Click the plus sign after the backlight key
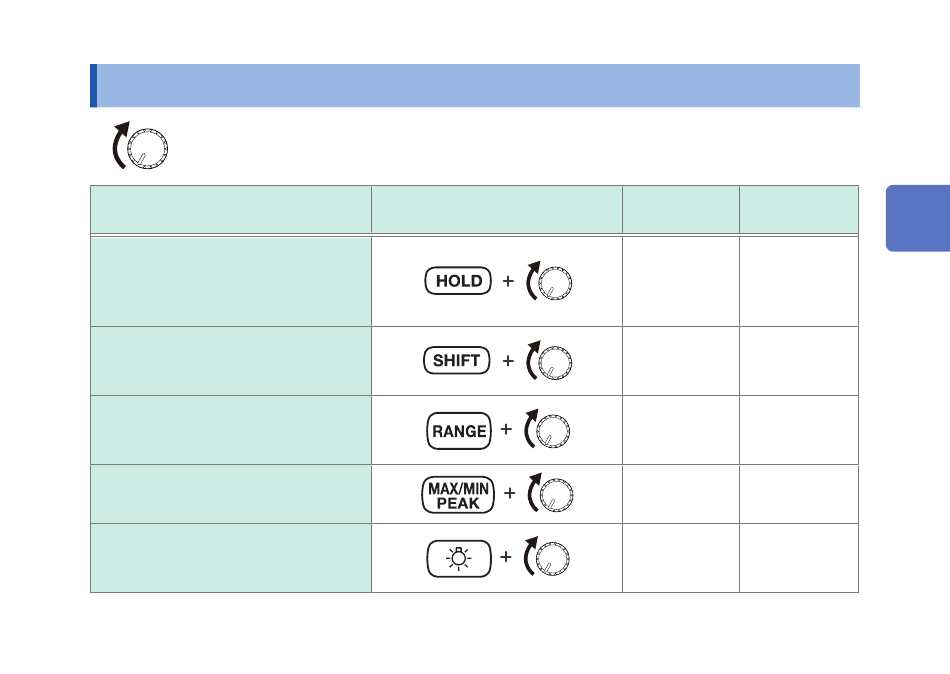Screen dimensions: 950x674 point(506,557)
